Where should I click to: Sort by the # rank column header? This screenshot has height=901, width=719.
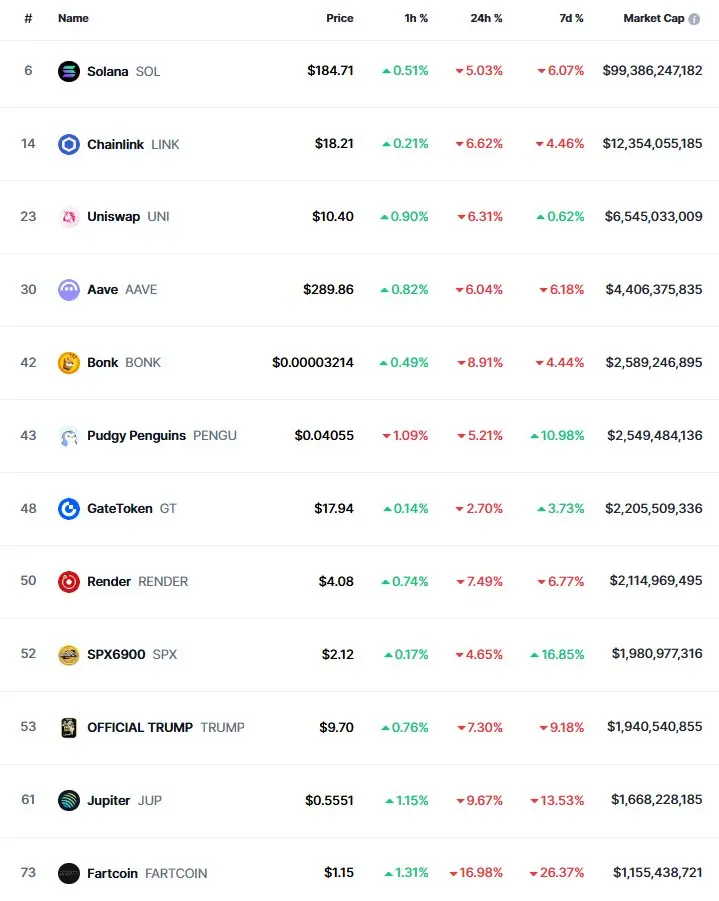28,18
